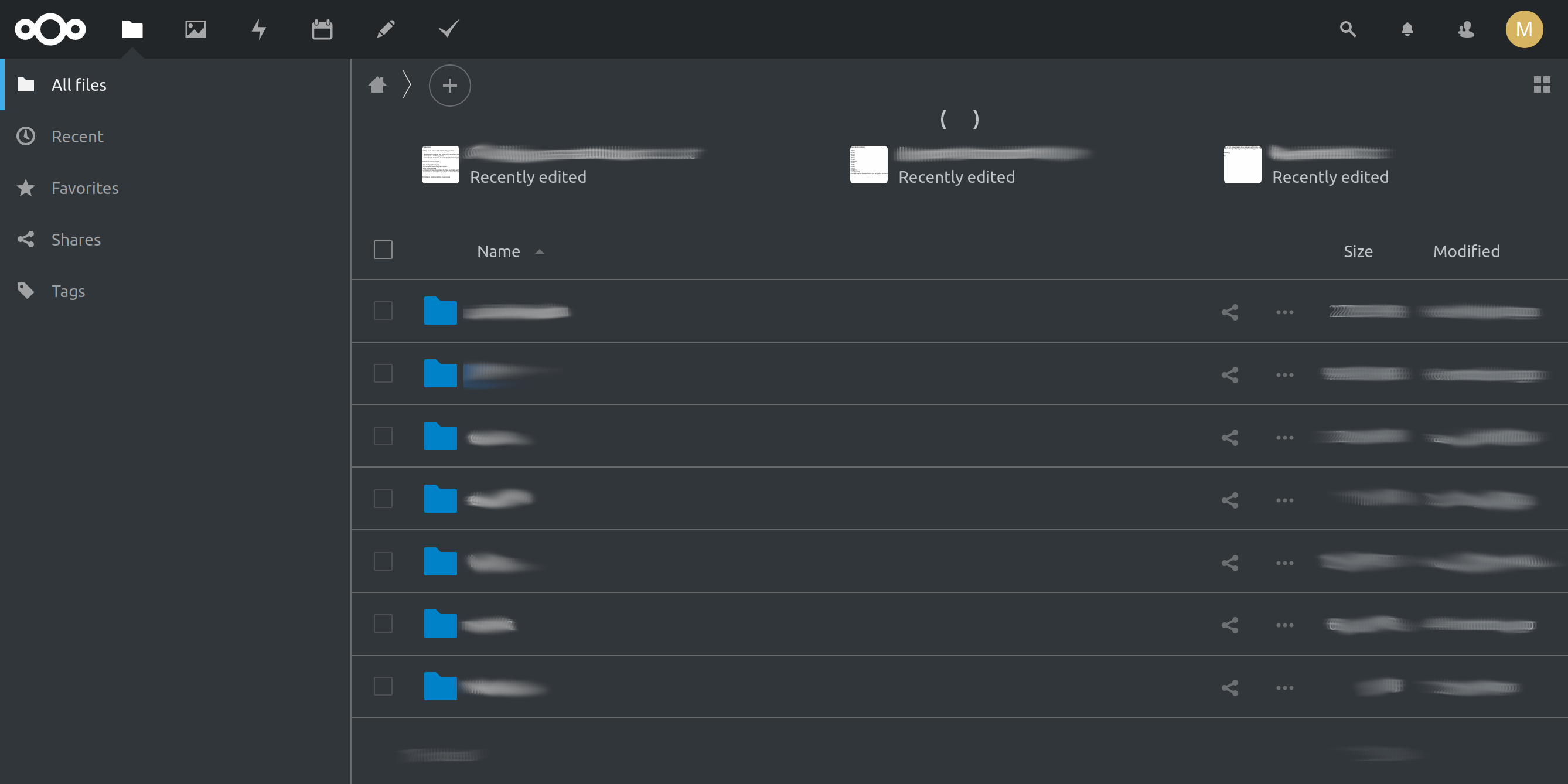Check the first folder row checkbox
1568x784 pixels.
click(x=383, y=311)
